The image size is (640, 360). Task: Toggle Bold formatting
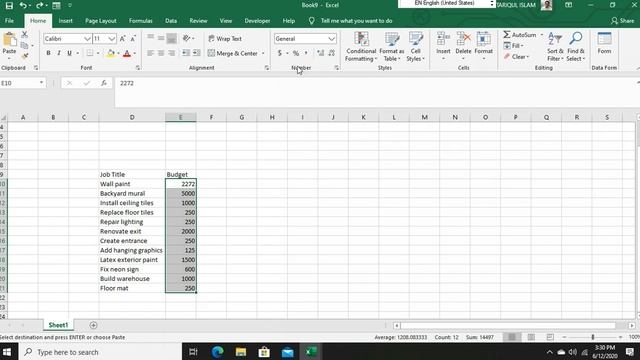coord(48,53)
